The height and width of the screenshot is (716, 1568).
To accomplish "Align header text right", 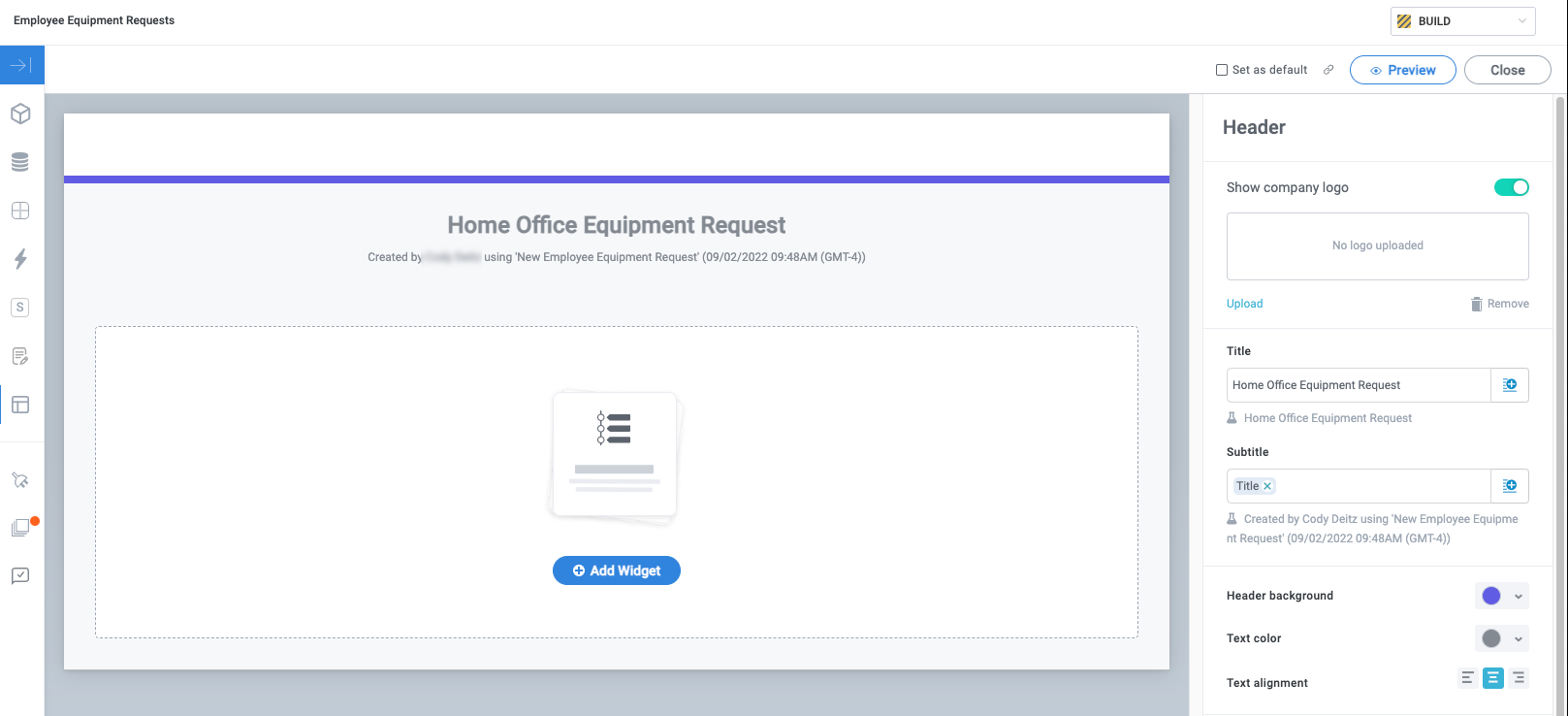I will tap(1519, 678).
